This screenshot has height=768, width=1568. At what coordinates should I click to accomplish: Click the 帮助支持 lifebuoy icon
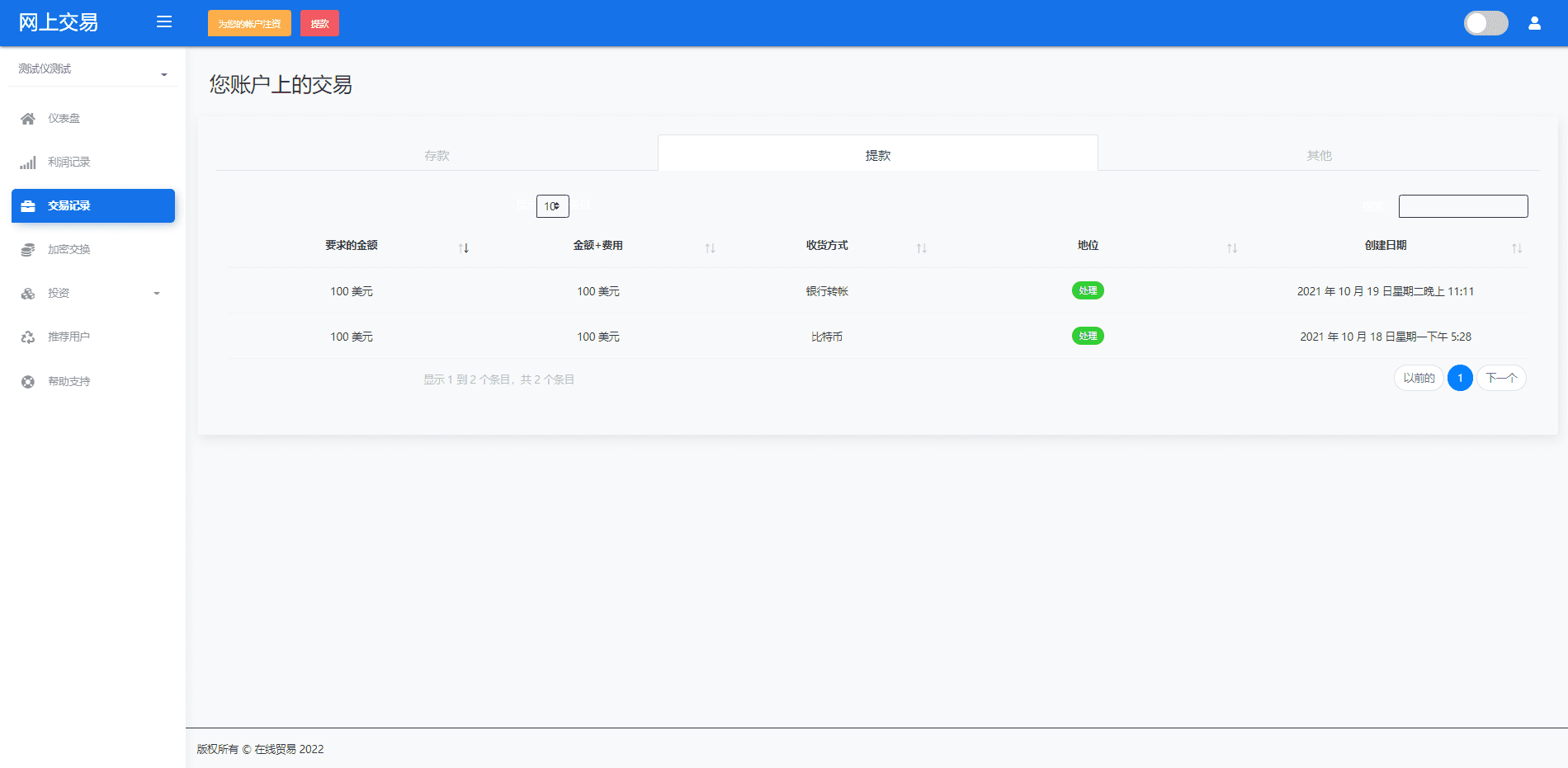point(28,382)
